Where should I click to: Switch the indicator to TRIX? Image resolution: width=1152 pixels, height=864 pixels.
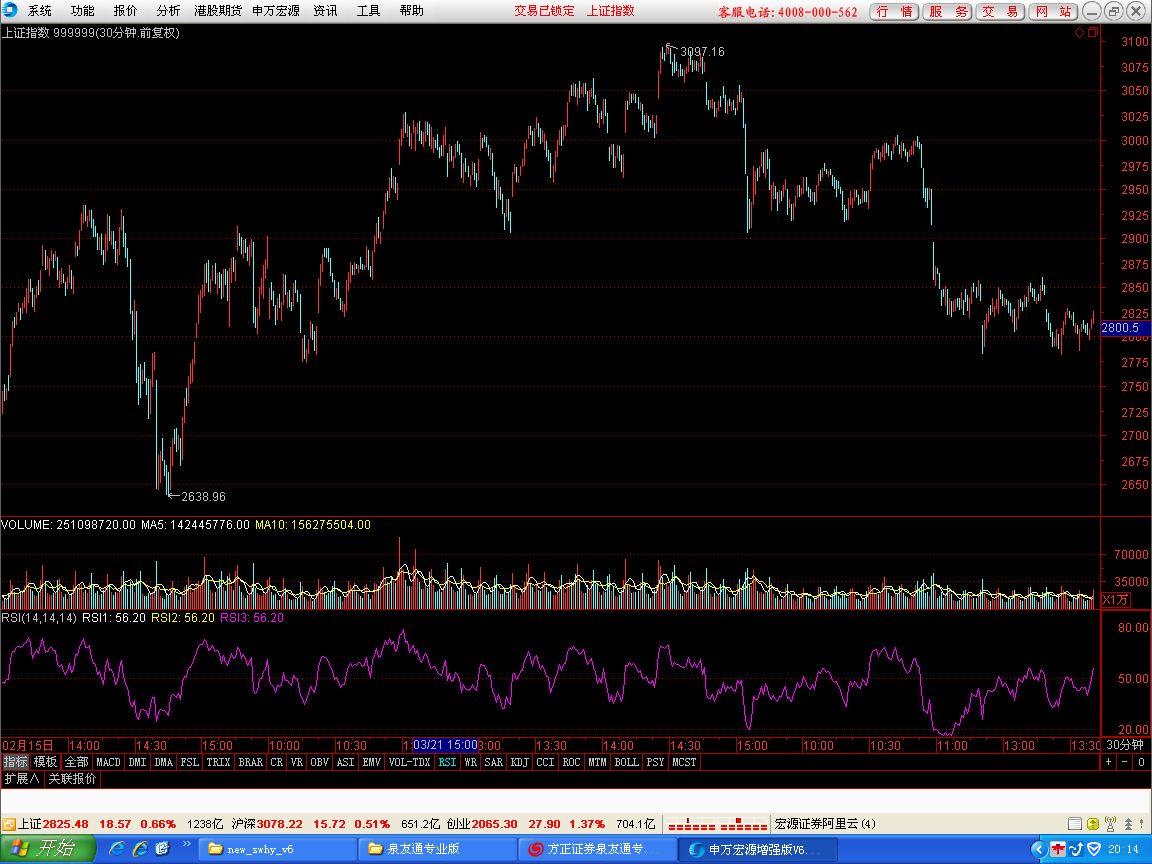(x=218, y=762)
